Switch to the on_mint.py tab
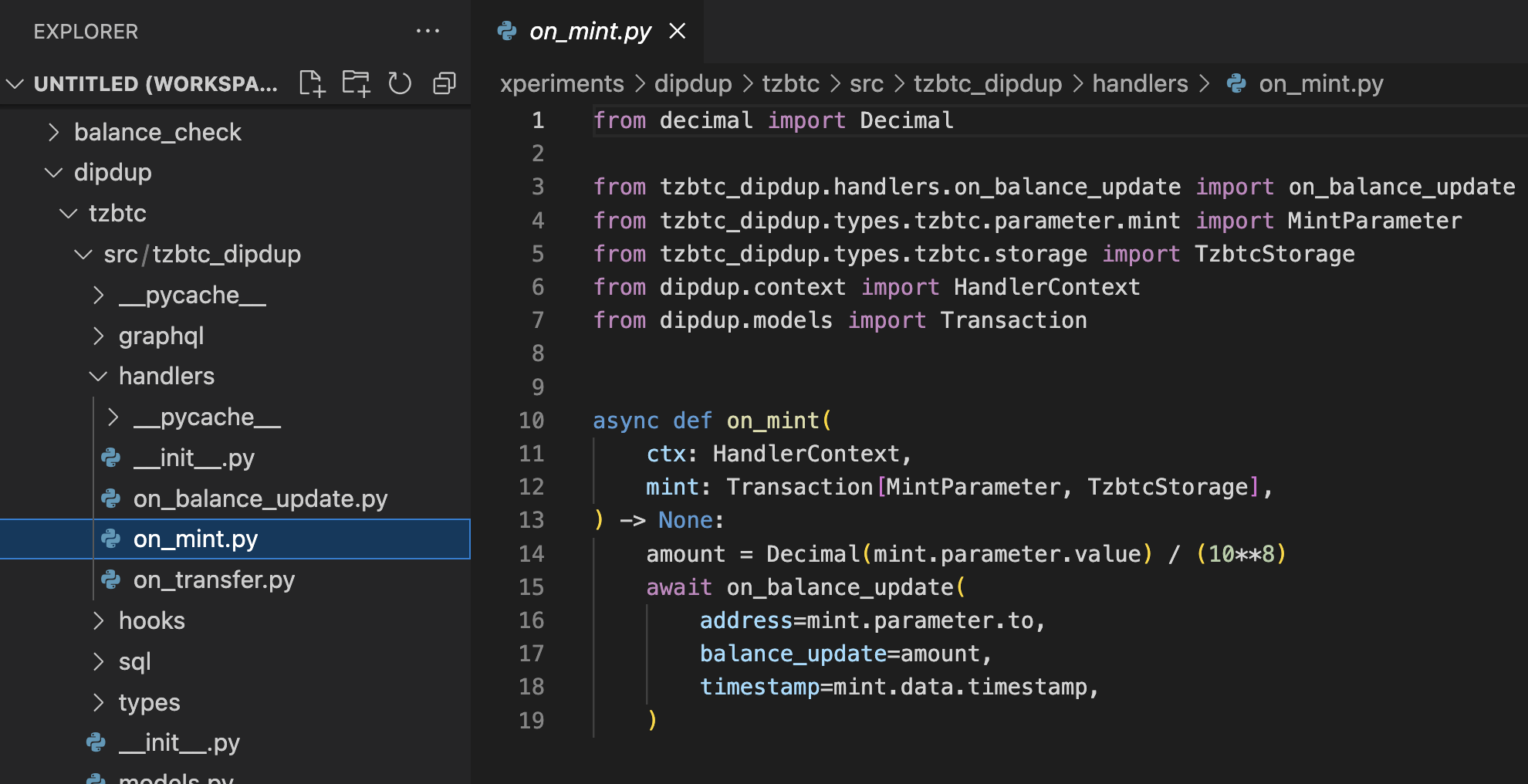 click(x=590, y=31)
